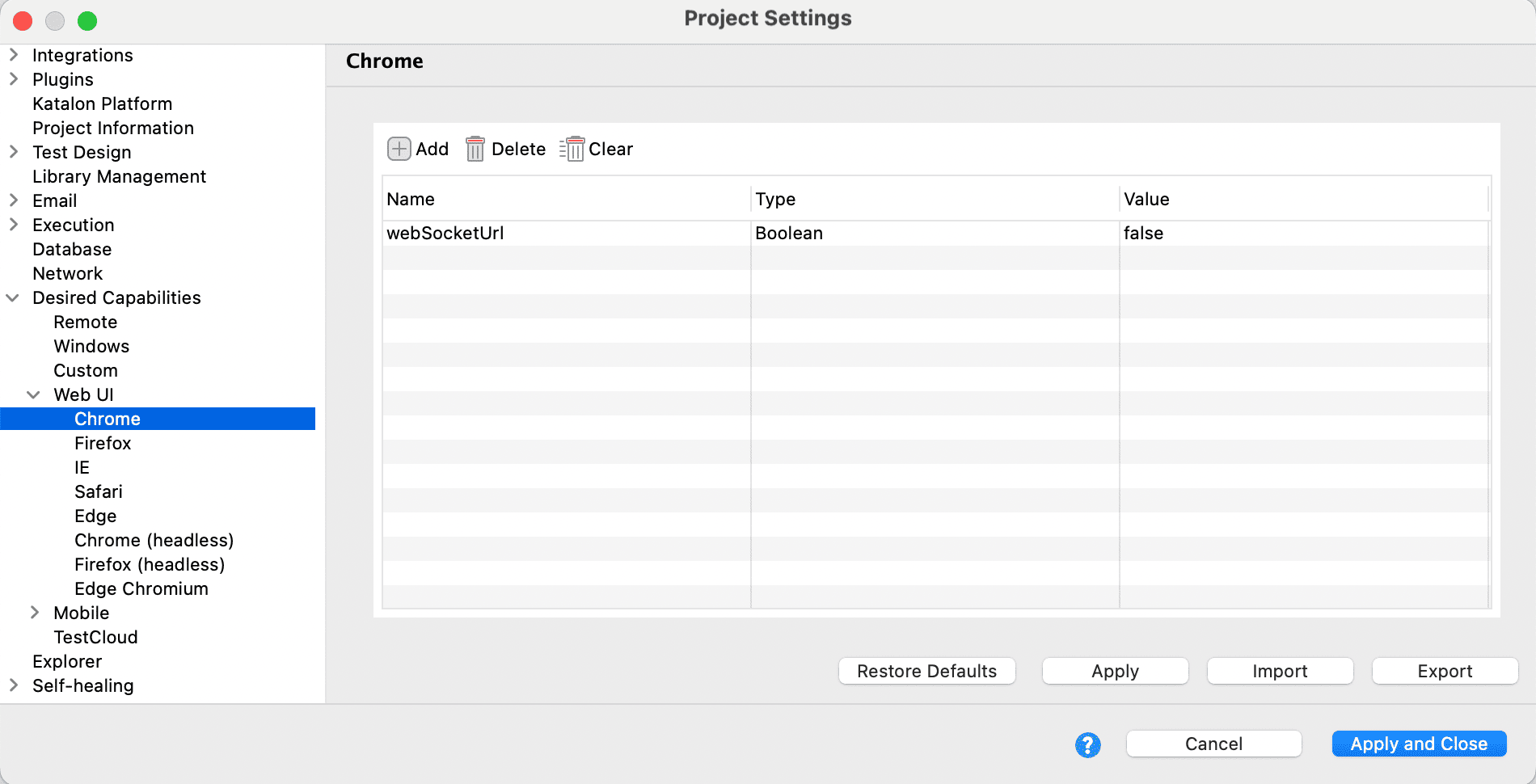The height and width of the screenshot is (784, 1536).
Task: Expand the Mobile capabilities node
Action: pos(35,613)
